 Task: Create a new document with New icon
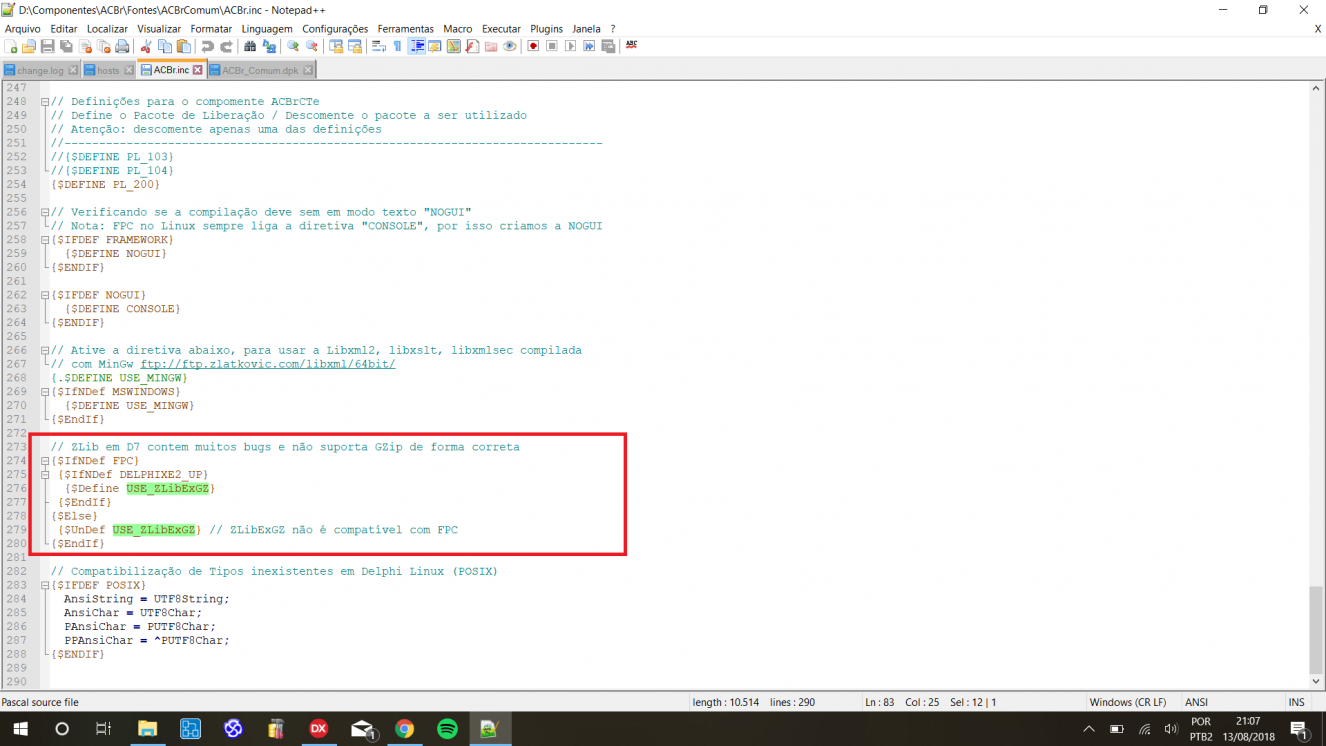click(10, 46)
